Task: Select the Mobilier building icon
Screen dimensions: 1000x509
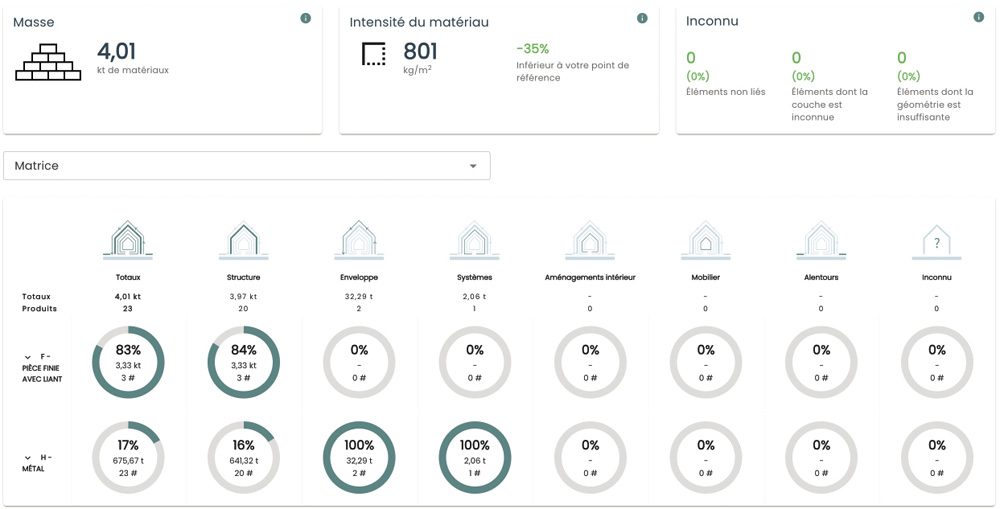Action: 706,241
